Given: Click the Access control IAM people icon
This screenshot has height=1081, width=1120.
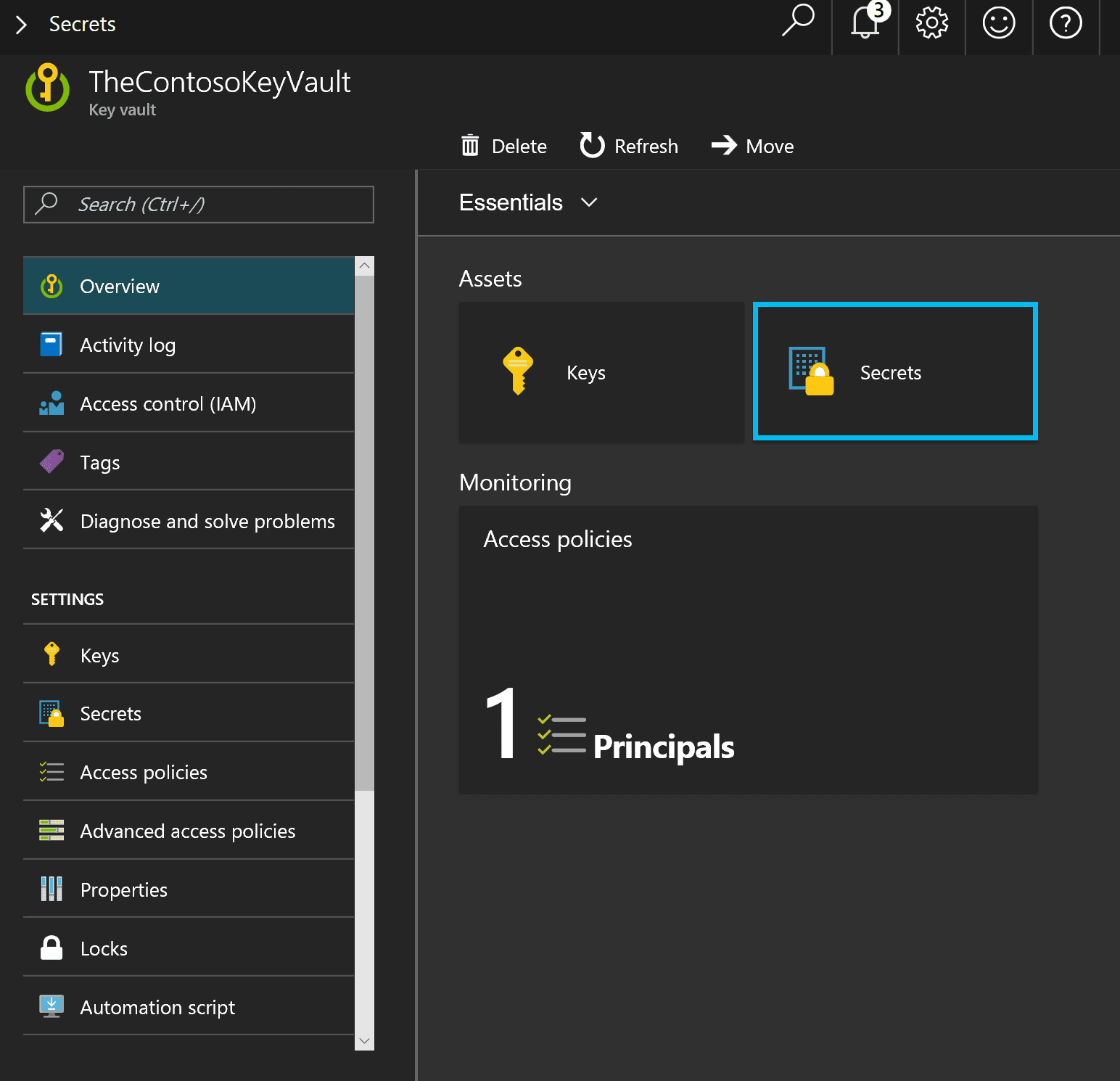Looking at the screenshot, I should (x=52, y=403).
